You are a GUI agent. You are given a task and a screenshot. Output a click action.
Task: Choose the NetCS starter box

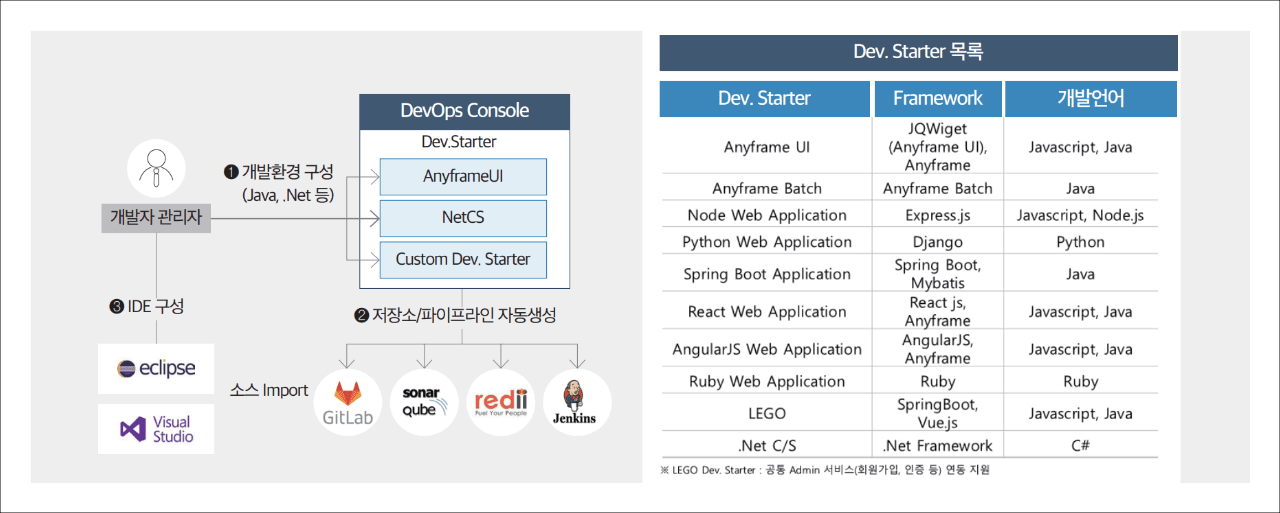pos(463,218)
